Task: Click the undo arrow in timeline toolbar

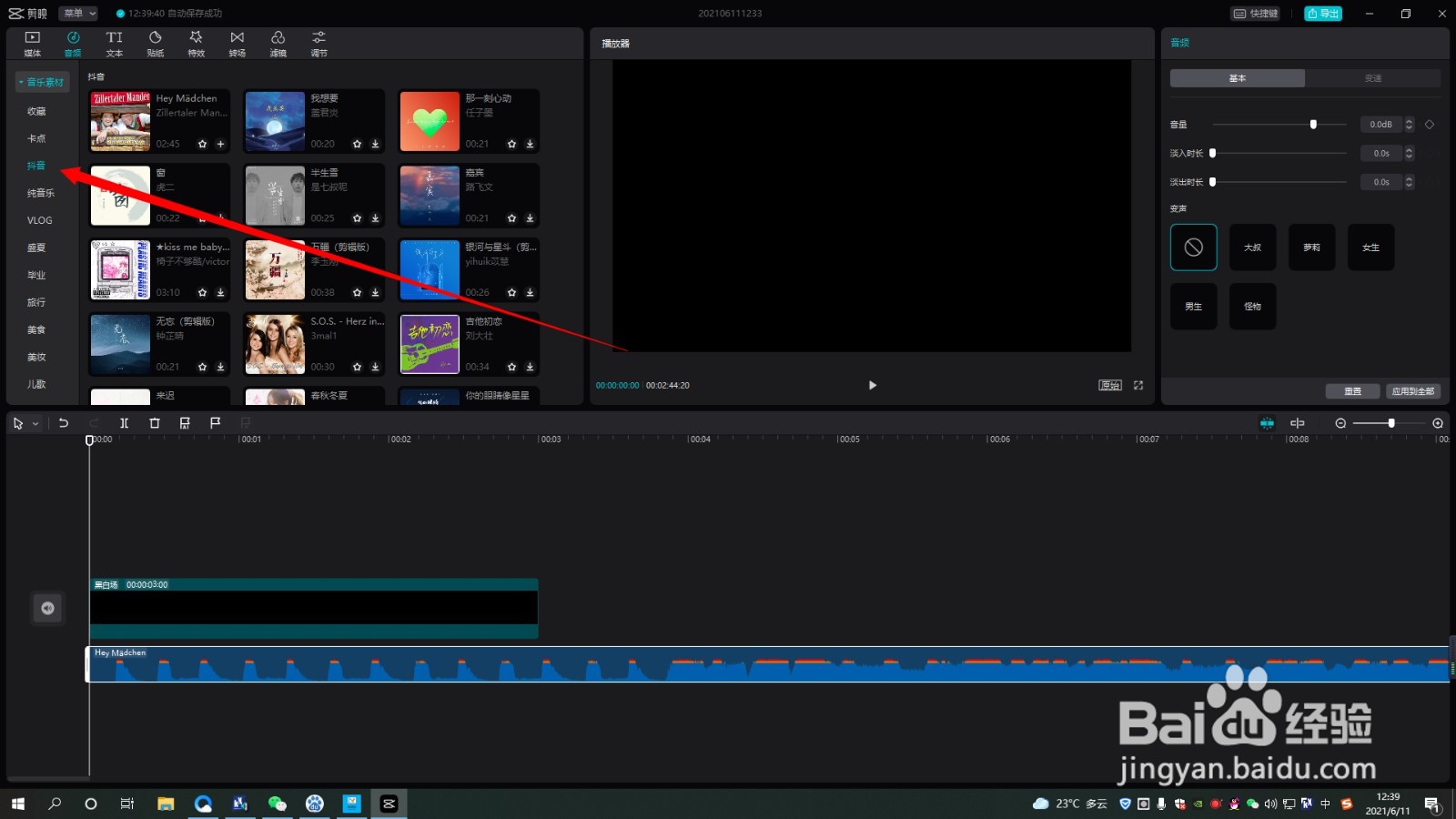Action: pos(63,423)
